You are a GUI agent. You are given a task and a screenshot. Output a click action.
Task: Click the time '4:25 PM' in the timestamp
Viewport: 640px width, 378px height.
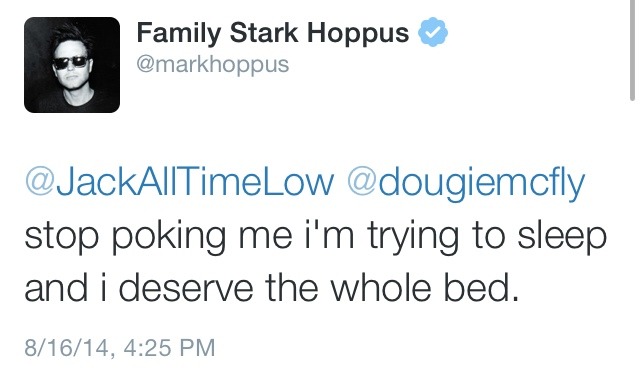point(169,348)
